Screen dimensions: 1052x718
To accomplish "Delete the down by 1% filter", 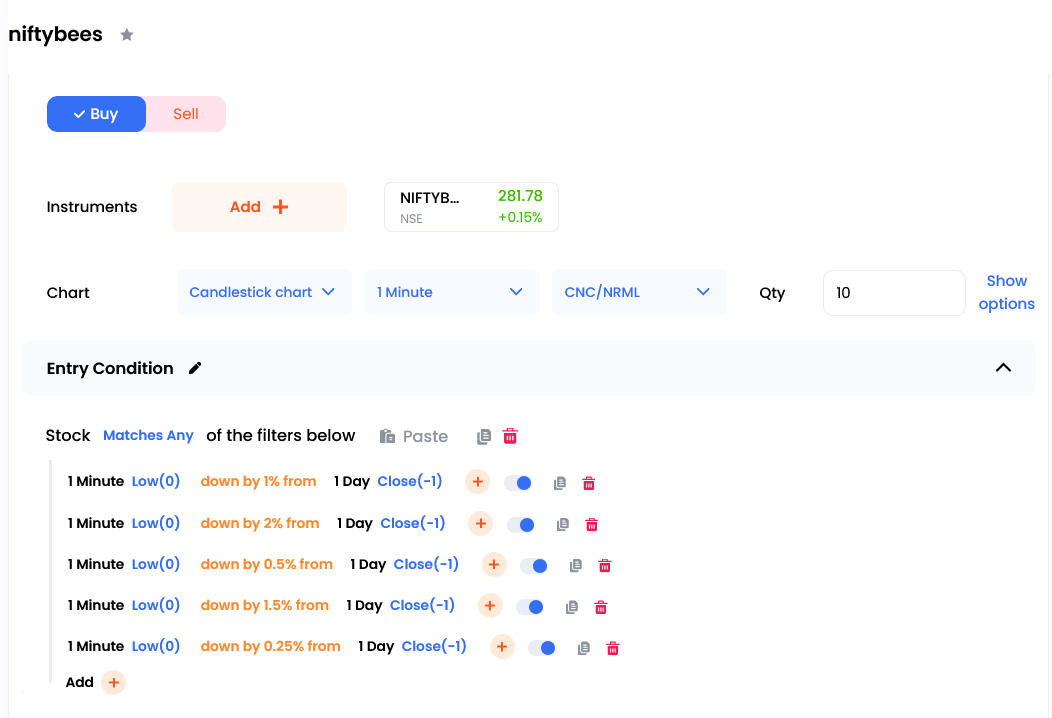I will [x=588, y=483].
